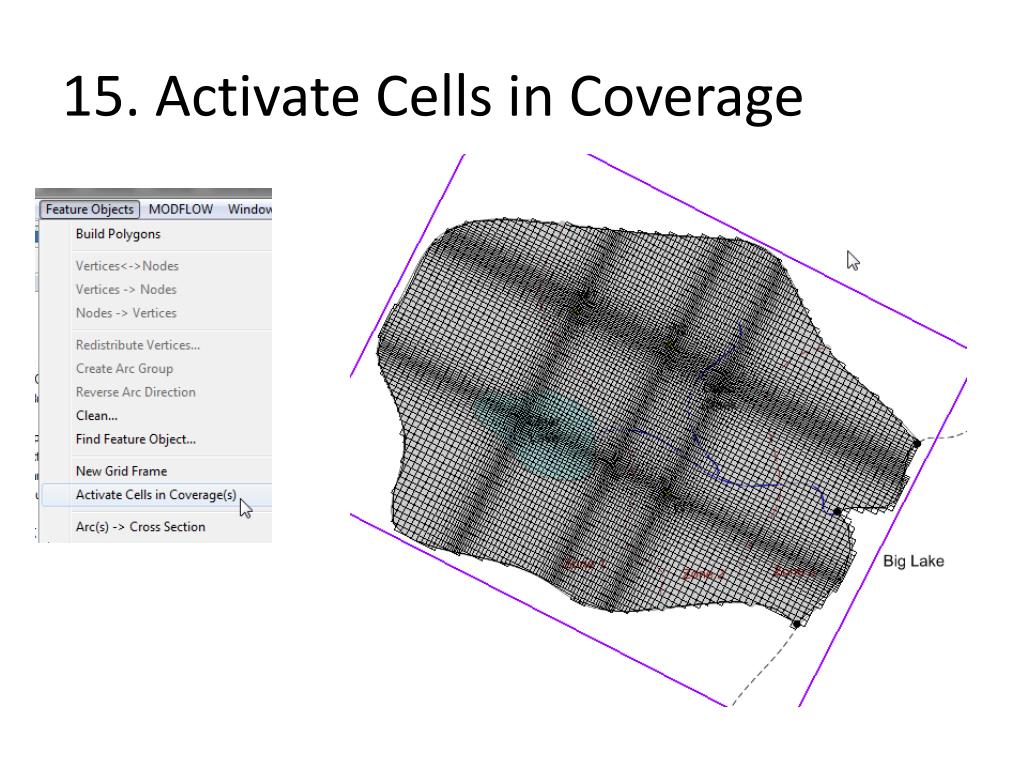Click Activate Cells in Coverage(s)
1024x768 pixels.
(156, 495)
